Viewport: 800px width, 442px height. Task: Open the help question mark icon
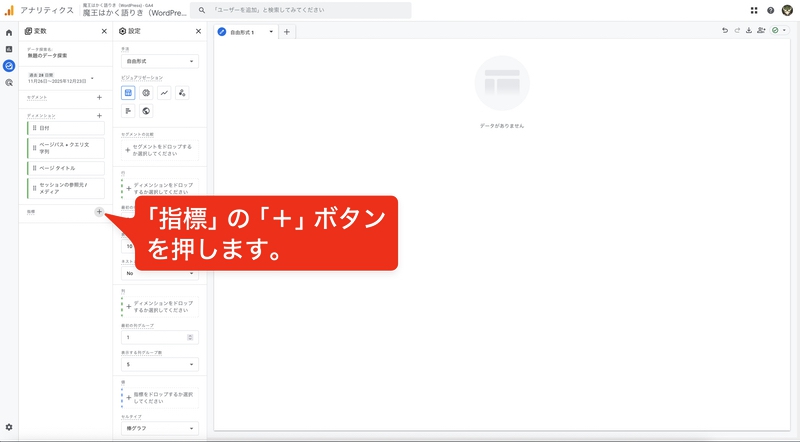[x=770, y=10]
